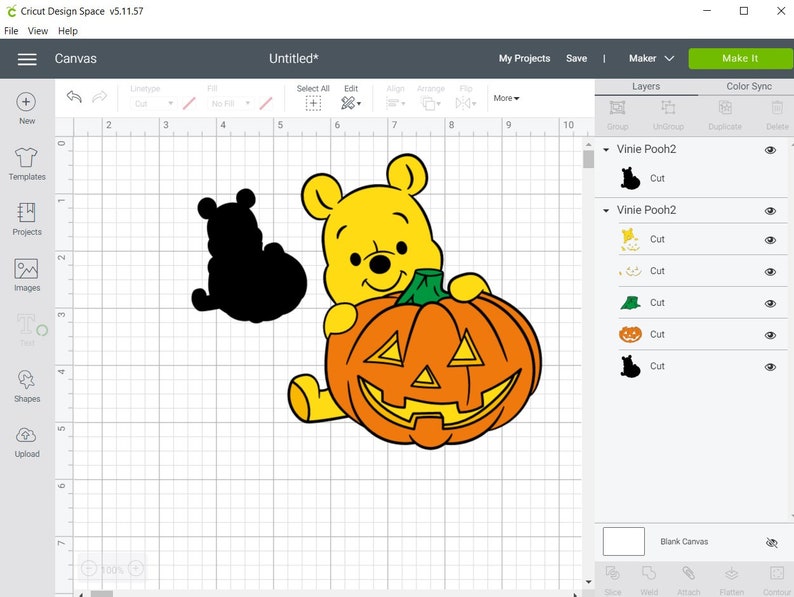This screenshot has height=597, width=794.
Task: Undo the last action
Action: coord(74,96)
